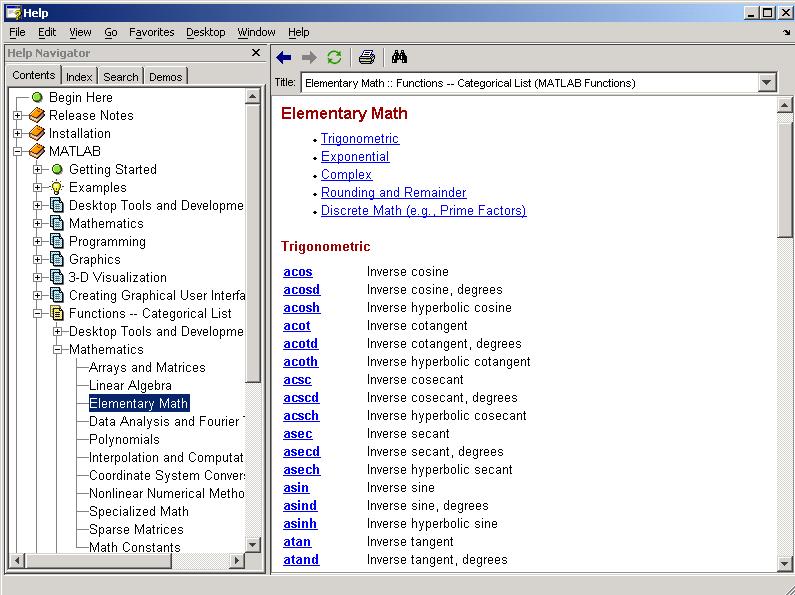Select the Contents tab
Viewport: 795px width, 595px height.
click(33, 75)
